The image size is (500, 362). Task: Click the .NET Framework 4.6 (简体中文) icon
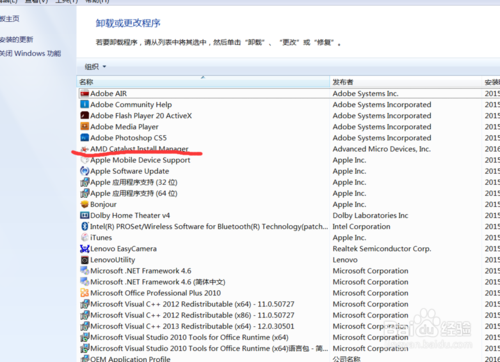(85, 282)
